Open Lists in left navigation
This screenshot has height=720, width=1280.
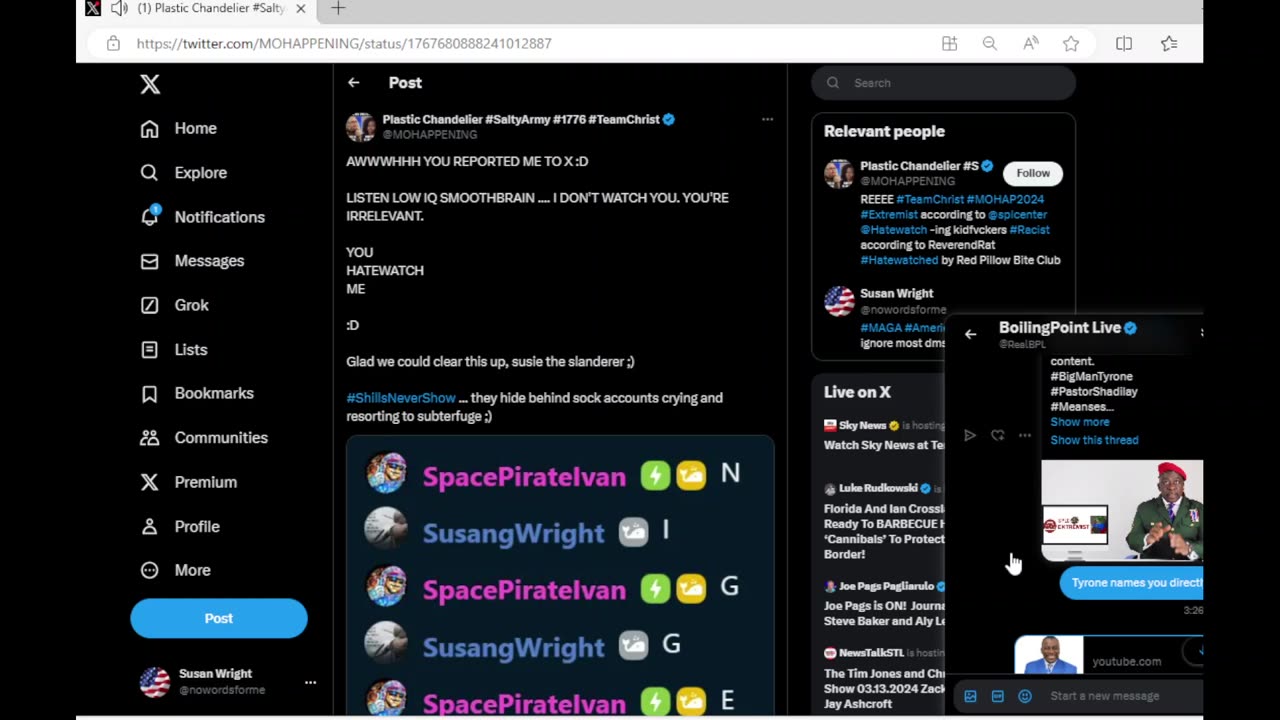(173, 349)
